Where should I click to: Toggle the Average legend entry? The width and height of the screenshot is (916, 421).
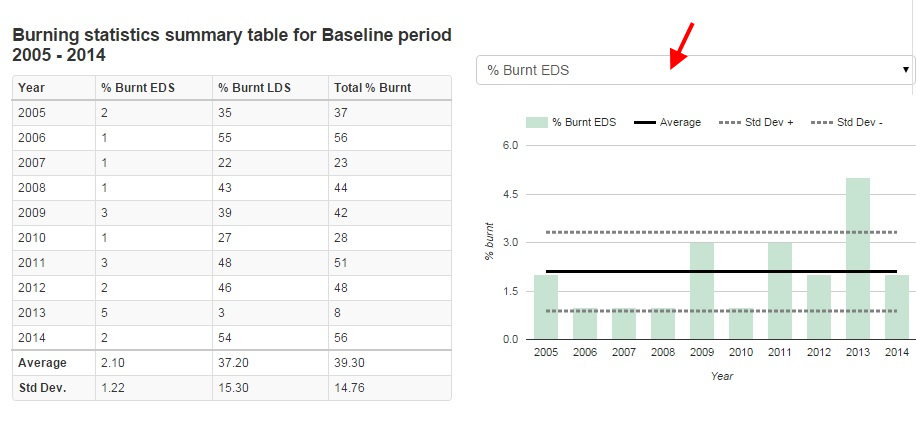tap(667, 122)
